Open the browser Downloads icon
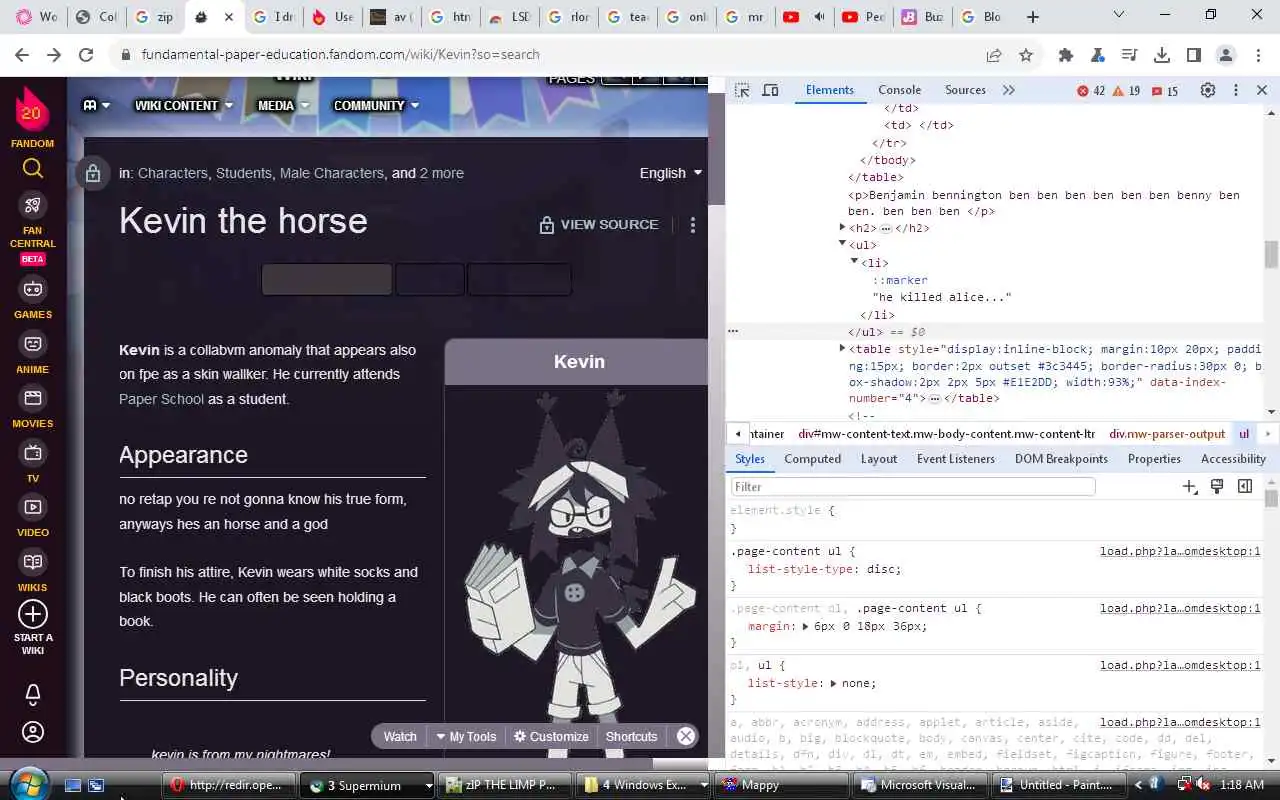The height and width of the screenshot is (800, 1280). click(x=1162, y=55)
